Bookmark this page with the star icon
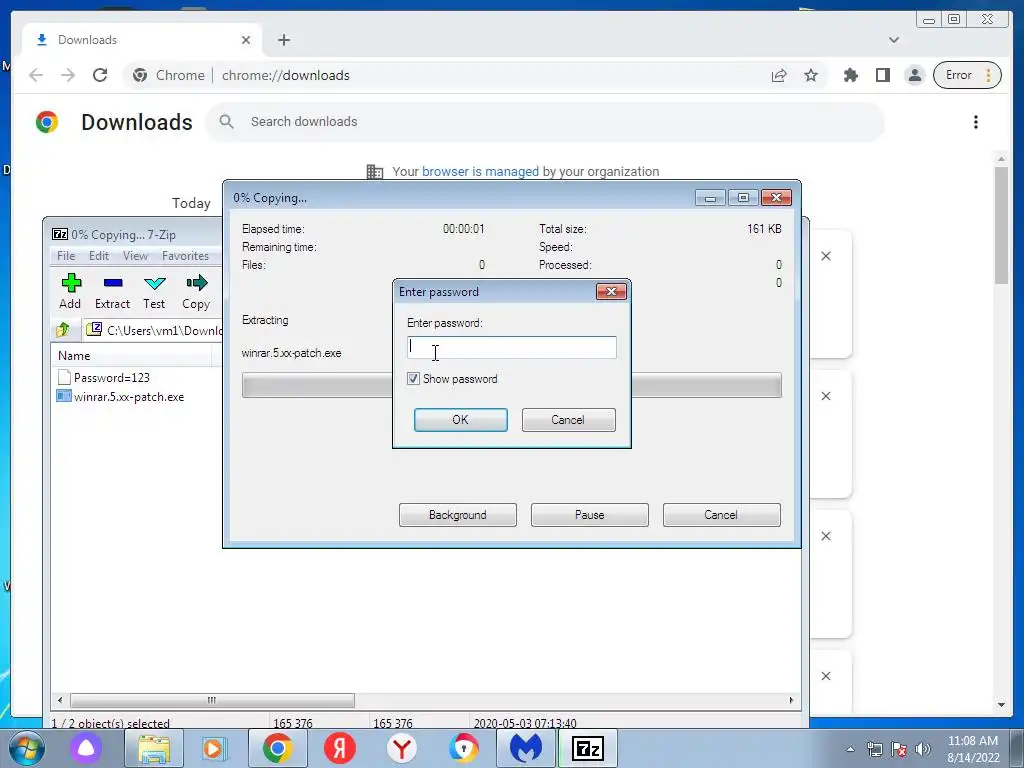The image size is (1024, 768). (810, 75)
